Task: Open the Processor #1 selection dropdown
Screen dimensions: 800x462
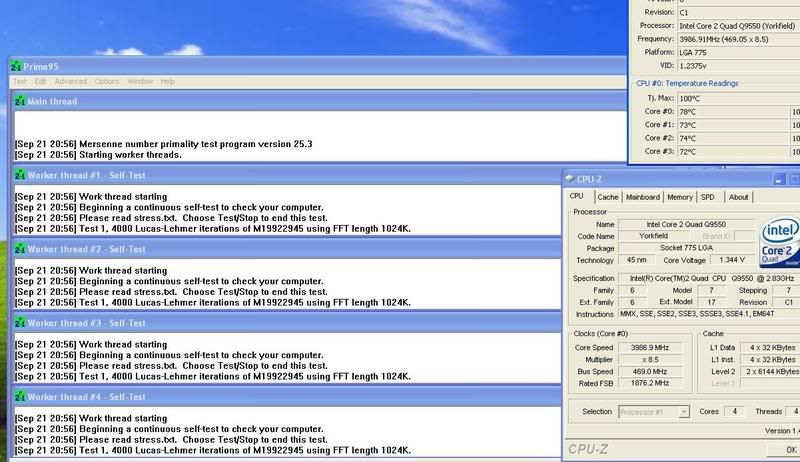Action: coord(684,412)
